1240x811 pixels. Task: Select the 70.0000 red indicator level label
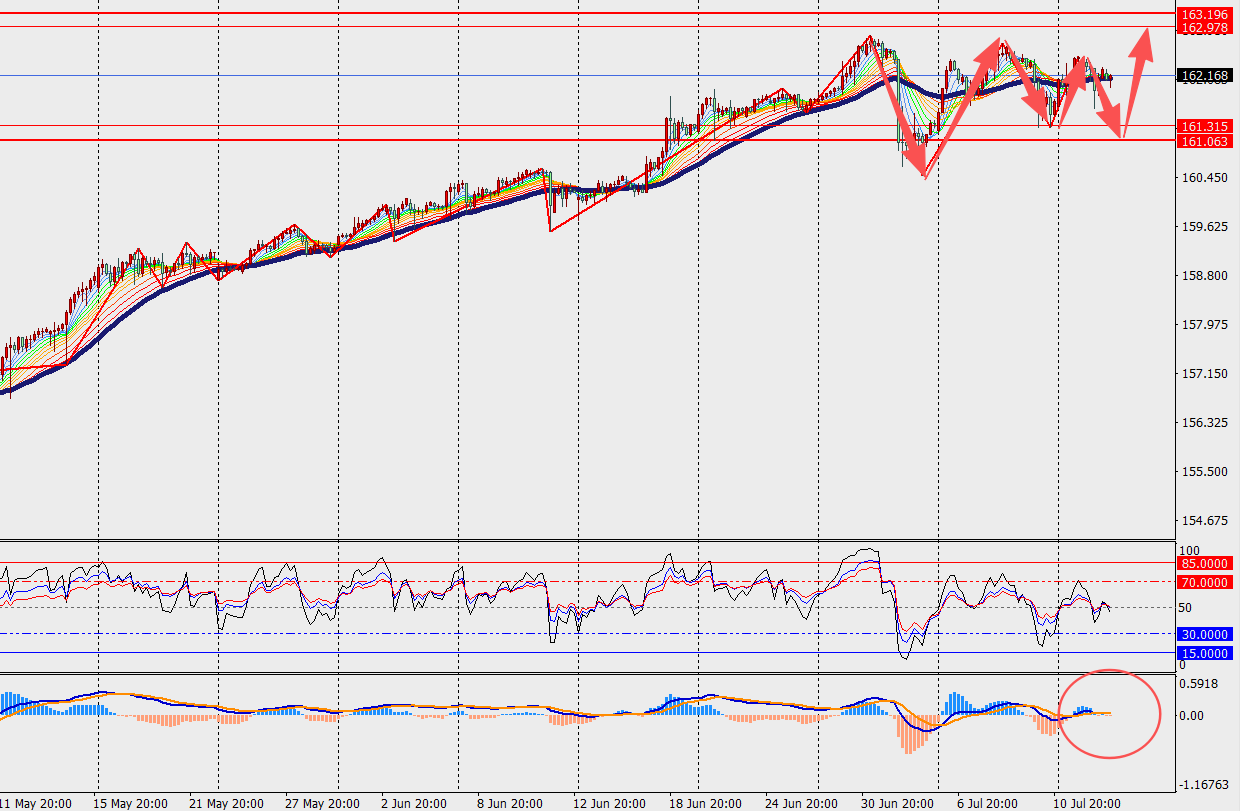[x=1204, y=582]
